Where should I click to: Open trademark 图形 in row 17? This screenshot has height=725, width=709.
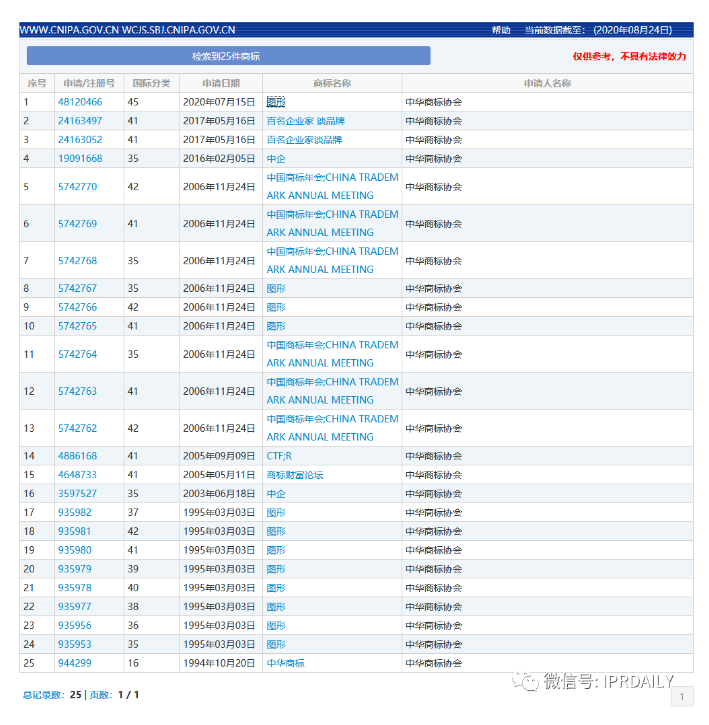tap(276, 513)
